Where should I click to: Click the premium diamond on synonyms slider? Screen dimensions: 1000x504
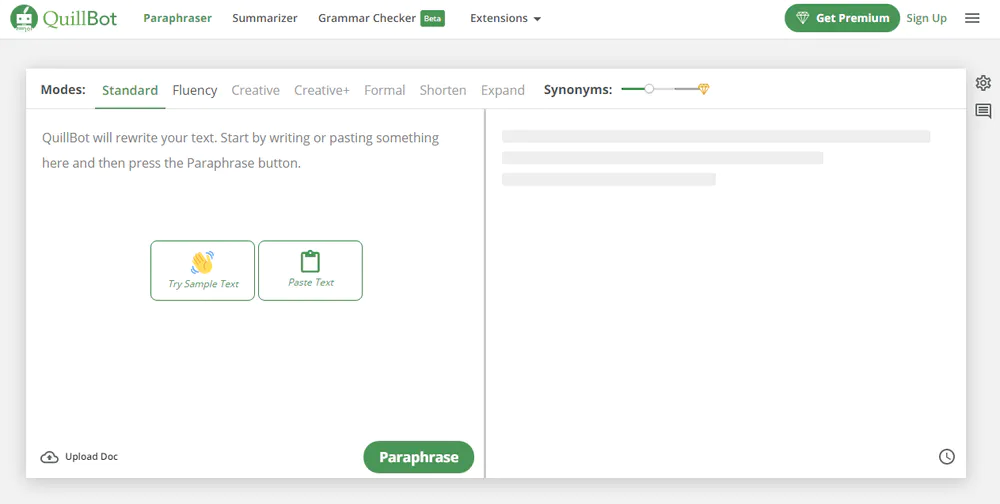[x=704, y=89]
